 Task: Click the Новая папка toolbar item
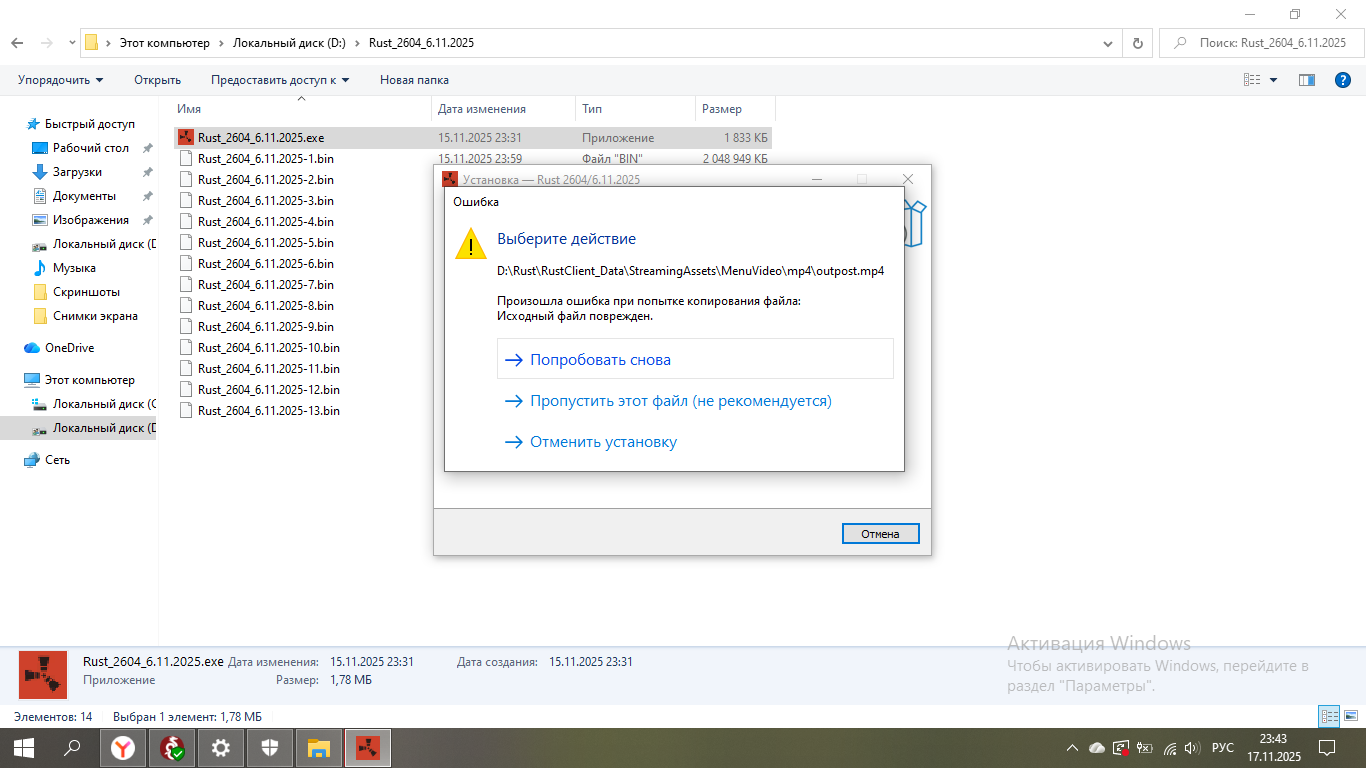[x=414, y=80]
